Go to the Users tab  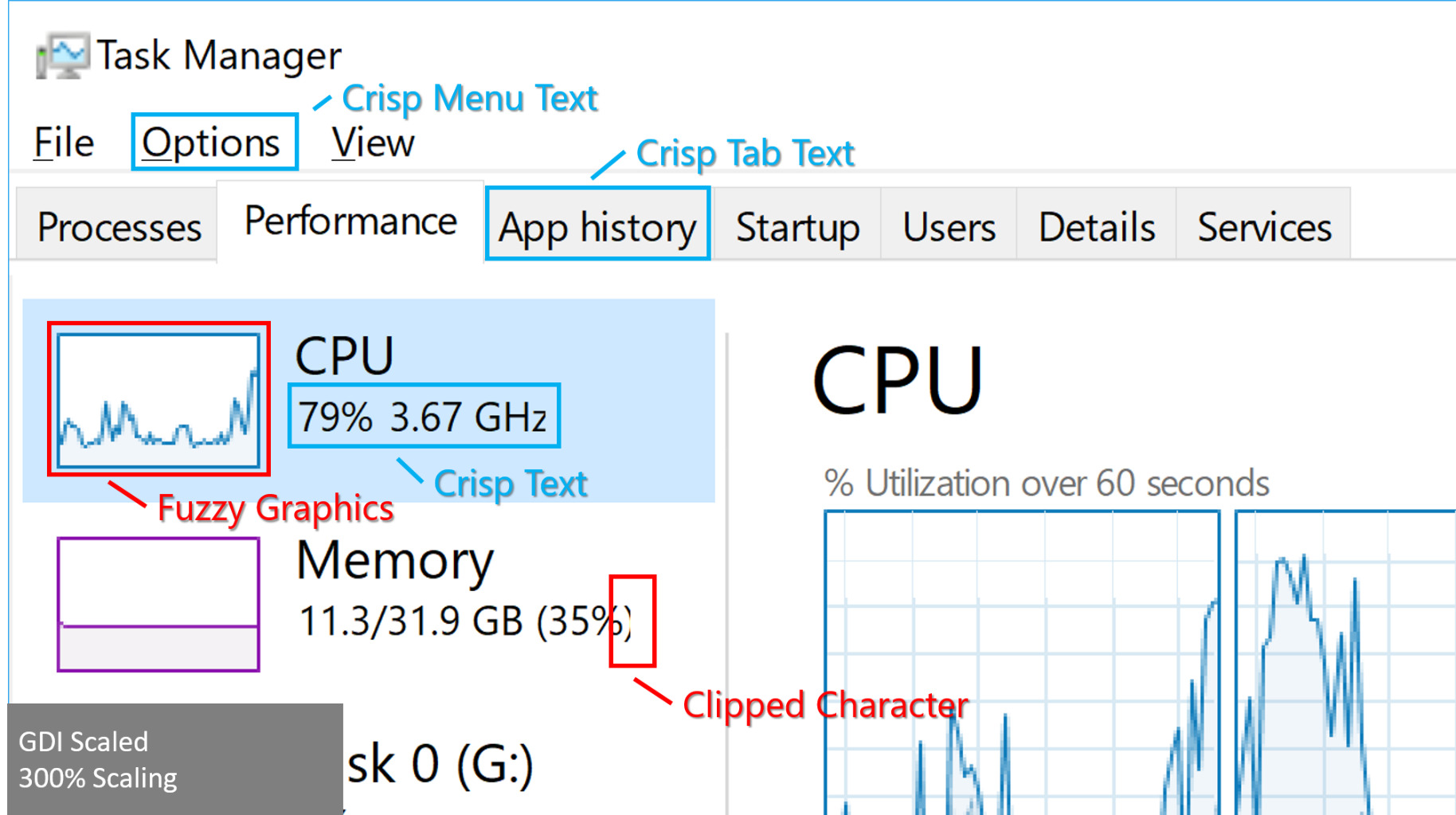(x=949, y=225)
